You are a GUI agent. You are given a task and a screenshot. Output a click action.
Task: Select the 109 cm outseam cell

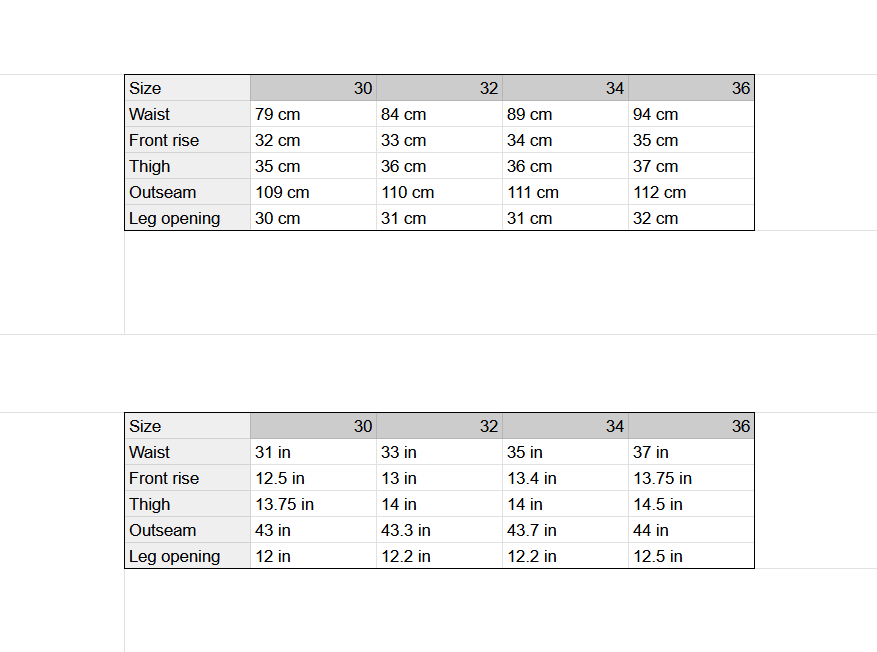coord(283,193)
